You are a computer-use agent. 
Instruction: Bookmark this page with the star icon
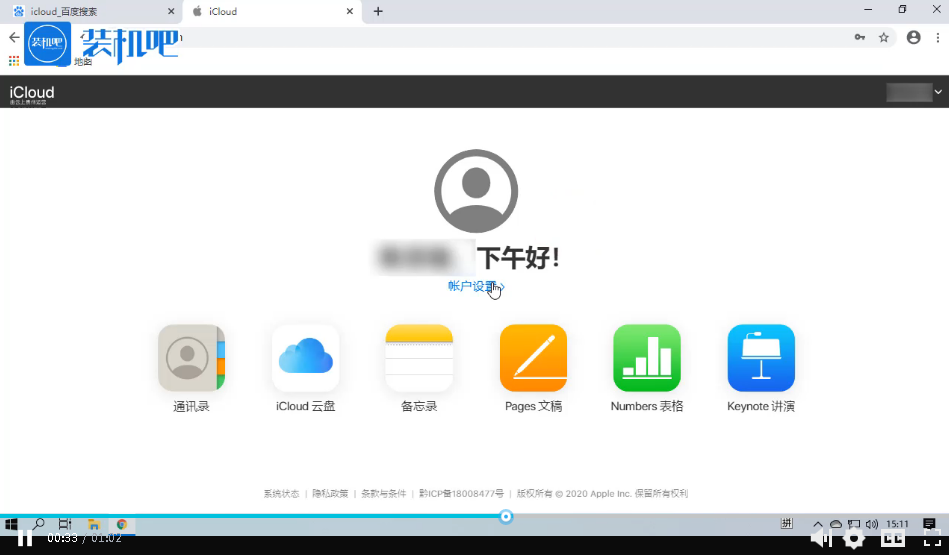[884, 37]
